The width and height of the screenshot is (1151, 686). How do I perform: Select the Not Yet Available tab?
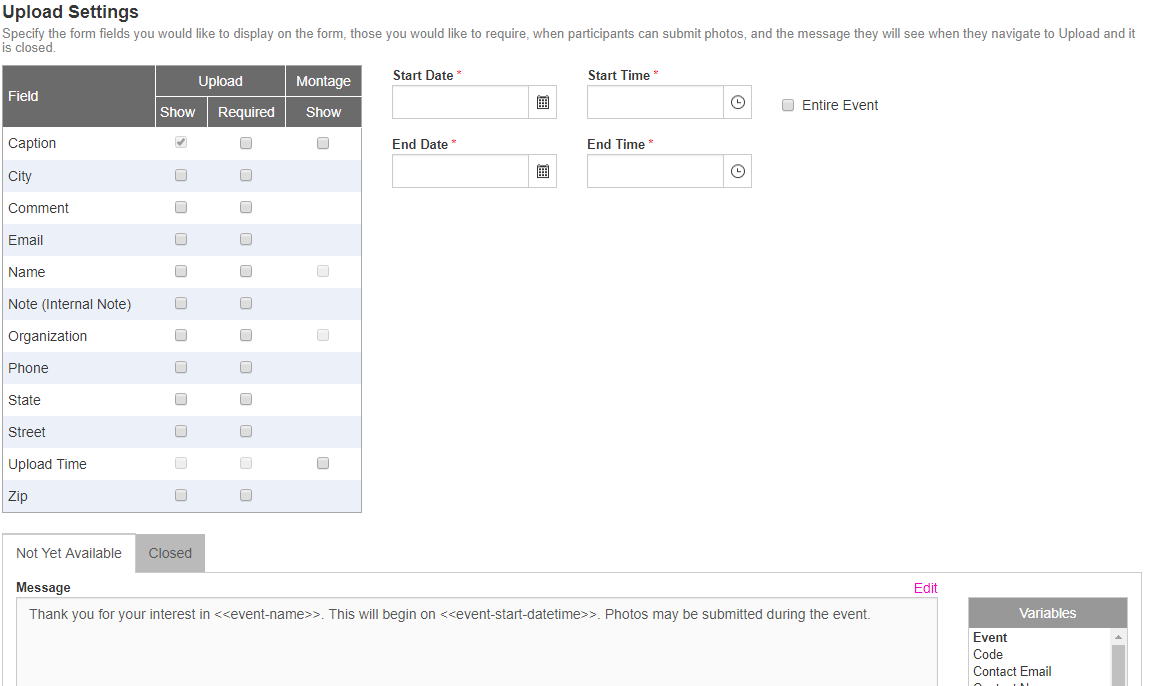point(69,553)
